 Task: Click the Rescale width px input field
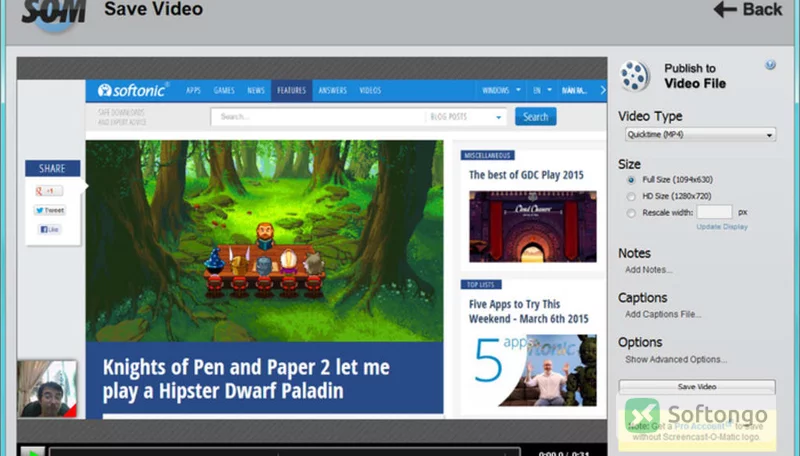(714, 212)
